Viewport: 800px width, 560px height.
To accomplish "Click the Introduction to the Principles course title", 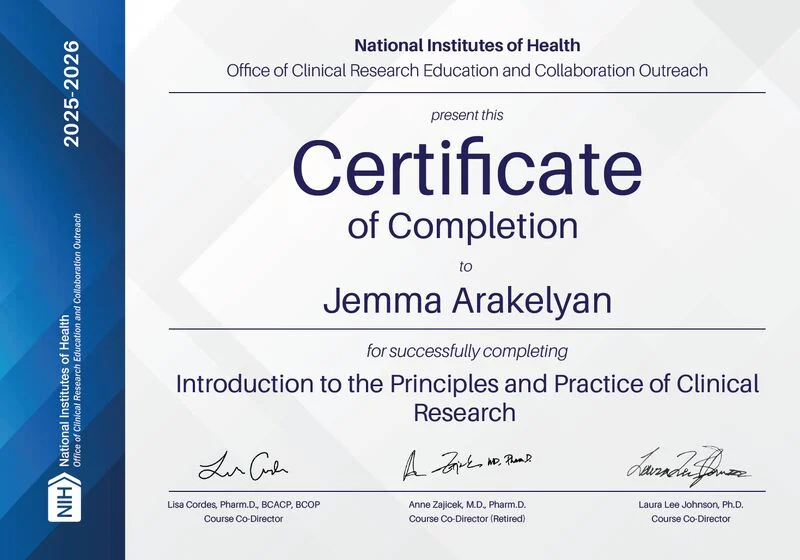I will [x=467, y=384].
